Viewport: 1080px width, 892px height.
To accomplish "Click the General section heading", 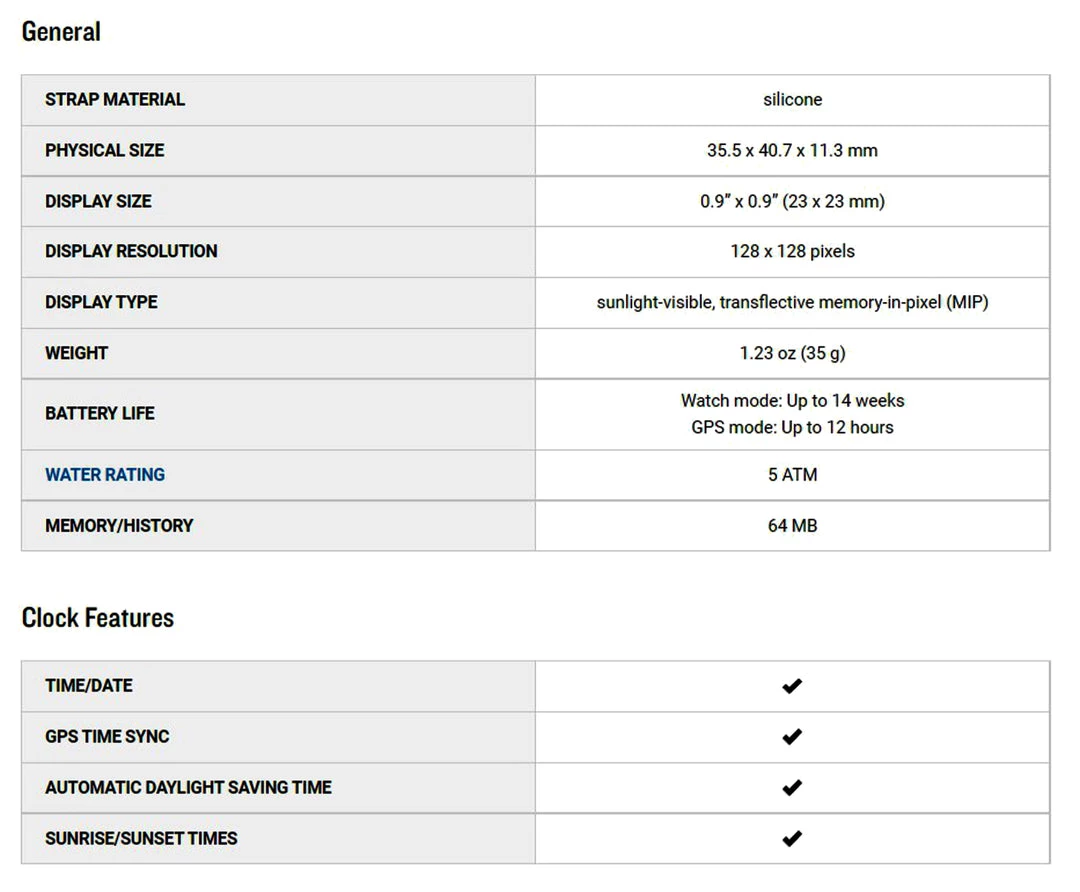I will 61,32.
